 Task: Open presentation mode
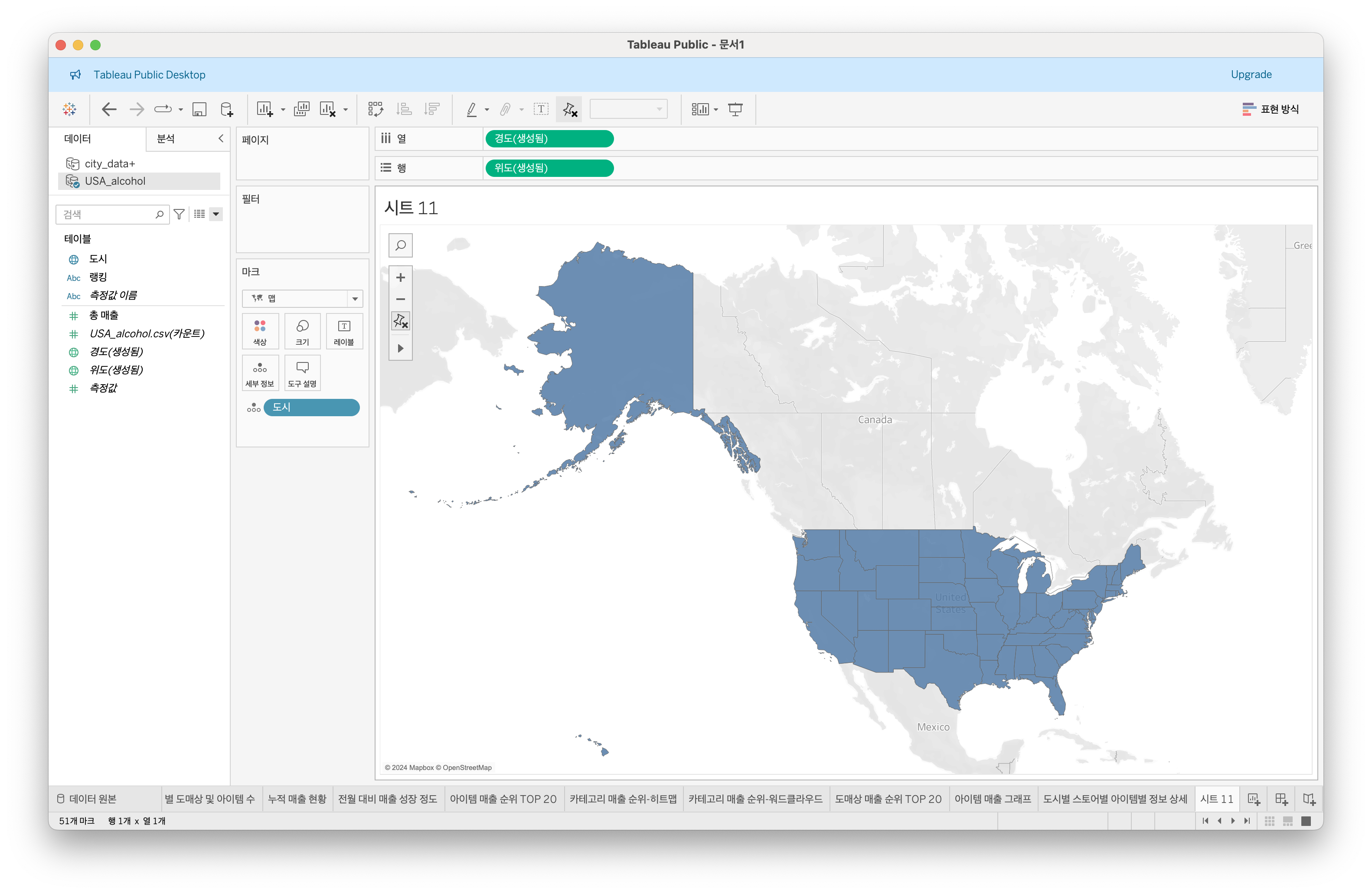point(735,109)
